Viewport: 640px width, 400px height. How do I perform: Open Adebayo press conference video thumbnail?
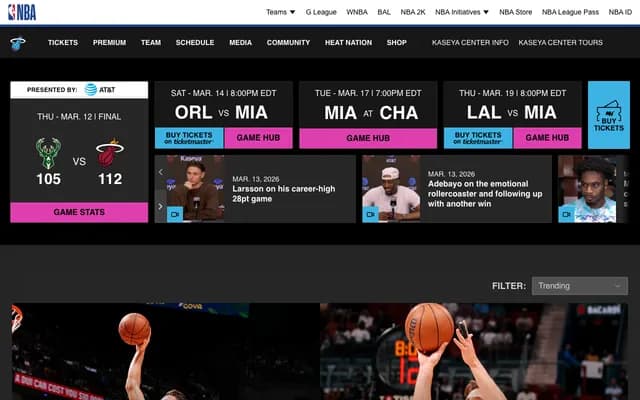coord(391,189)
